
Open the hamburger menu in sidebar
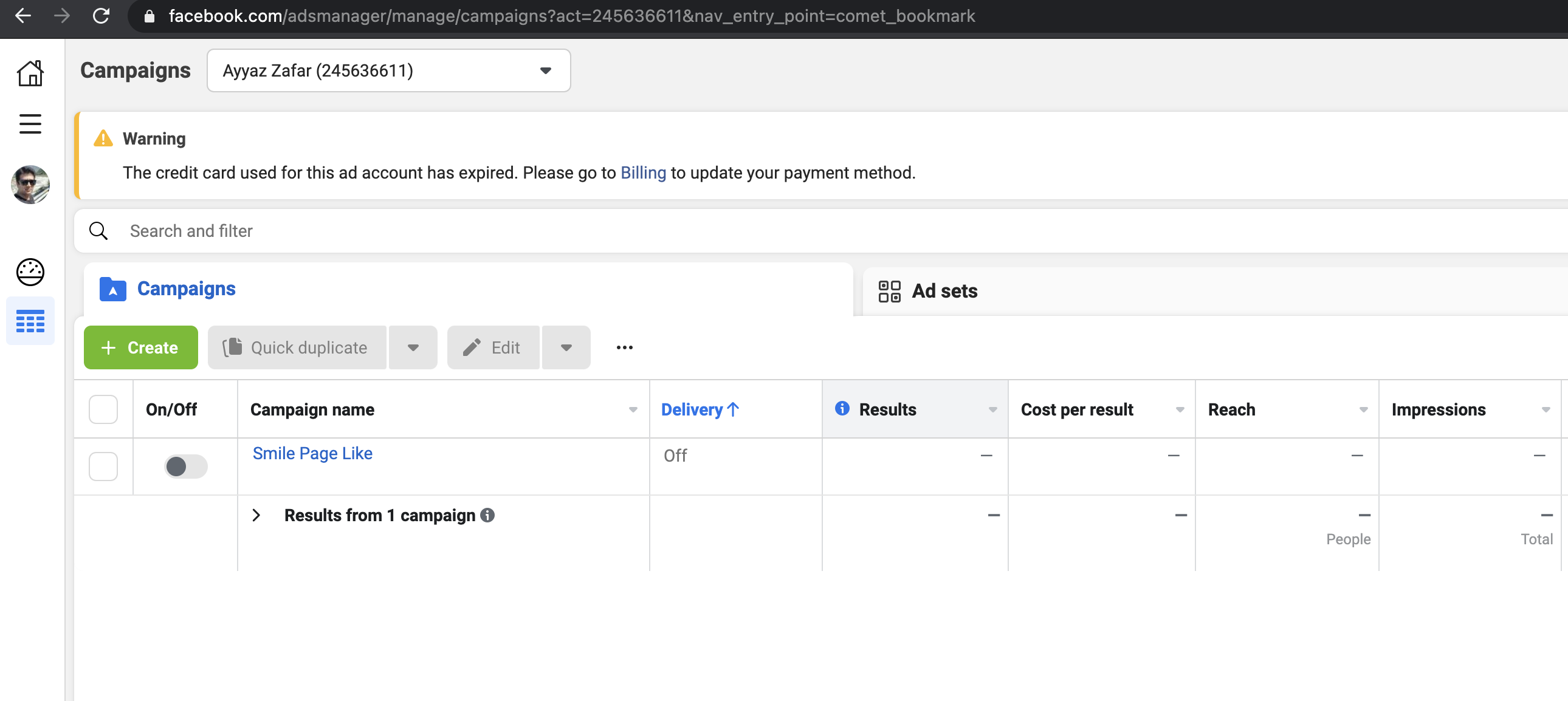coord(30,124)
